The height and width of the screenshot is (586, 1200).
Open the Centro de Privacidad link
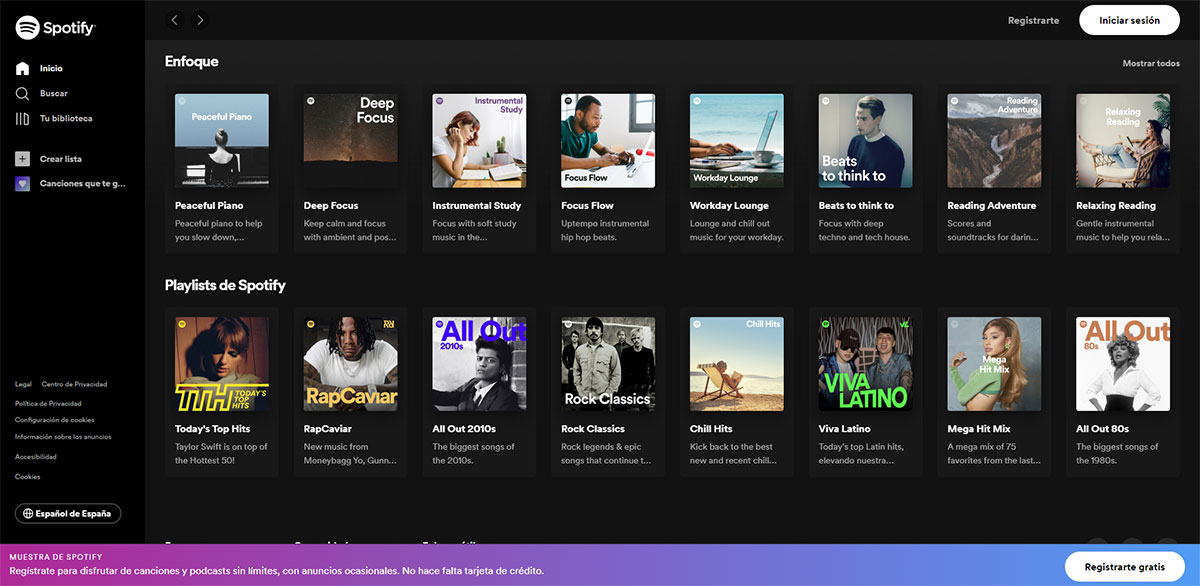pyautogui.click(x=74, y=384)
